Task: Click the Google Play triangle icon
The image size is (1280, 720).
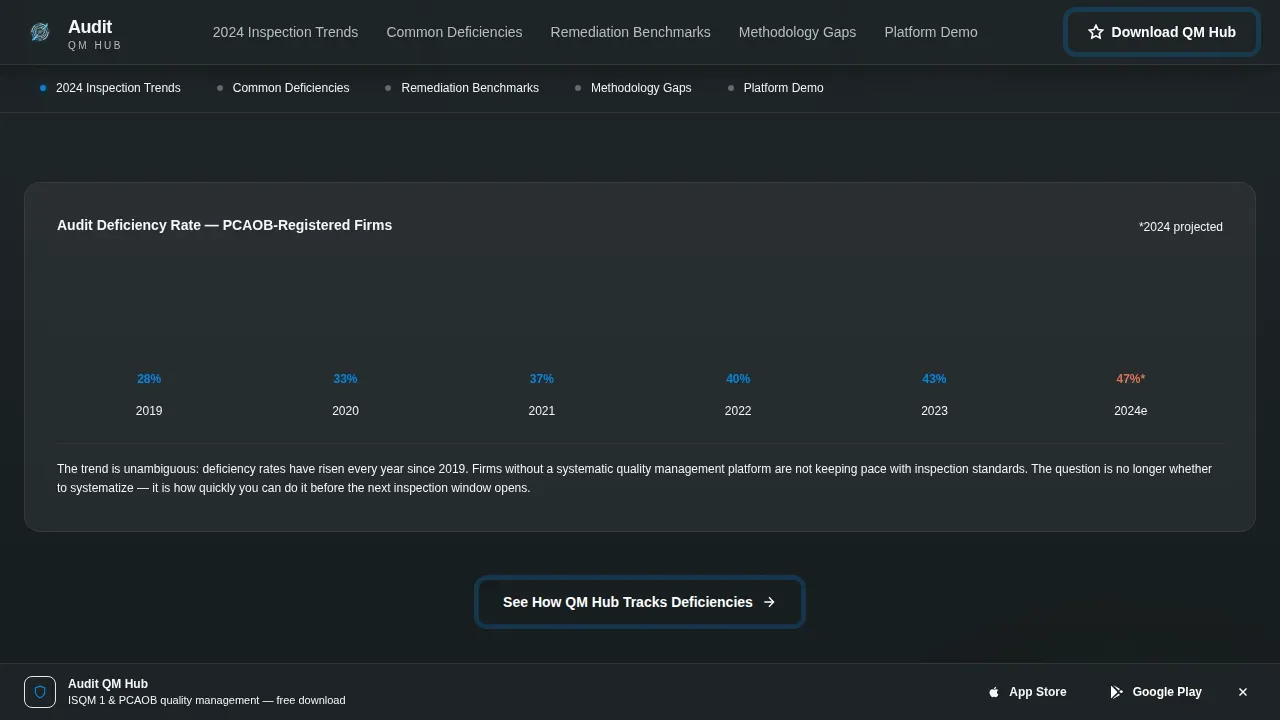Action: click(x=1117, y=692)
